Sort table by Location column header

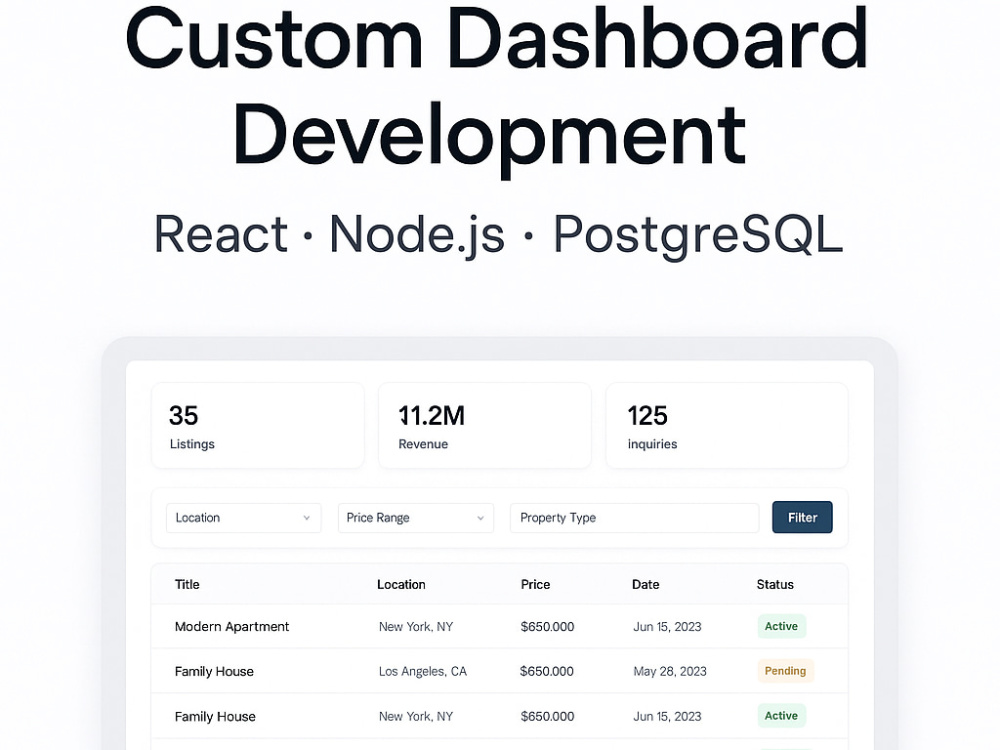click(x=401, y=584)
